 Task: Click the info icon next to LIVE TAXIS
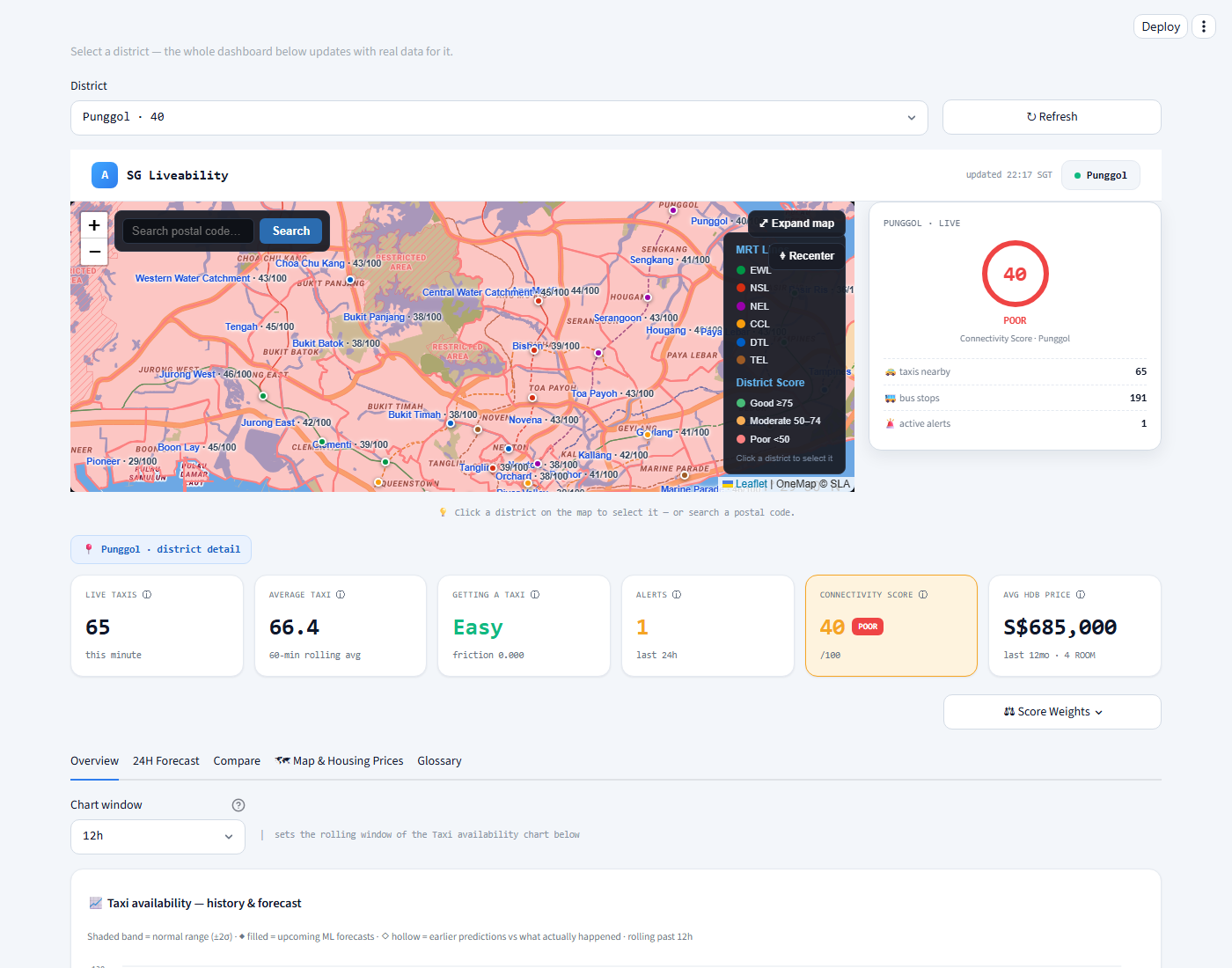[x=147, y=595]
